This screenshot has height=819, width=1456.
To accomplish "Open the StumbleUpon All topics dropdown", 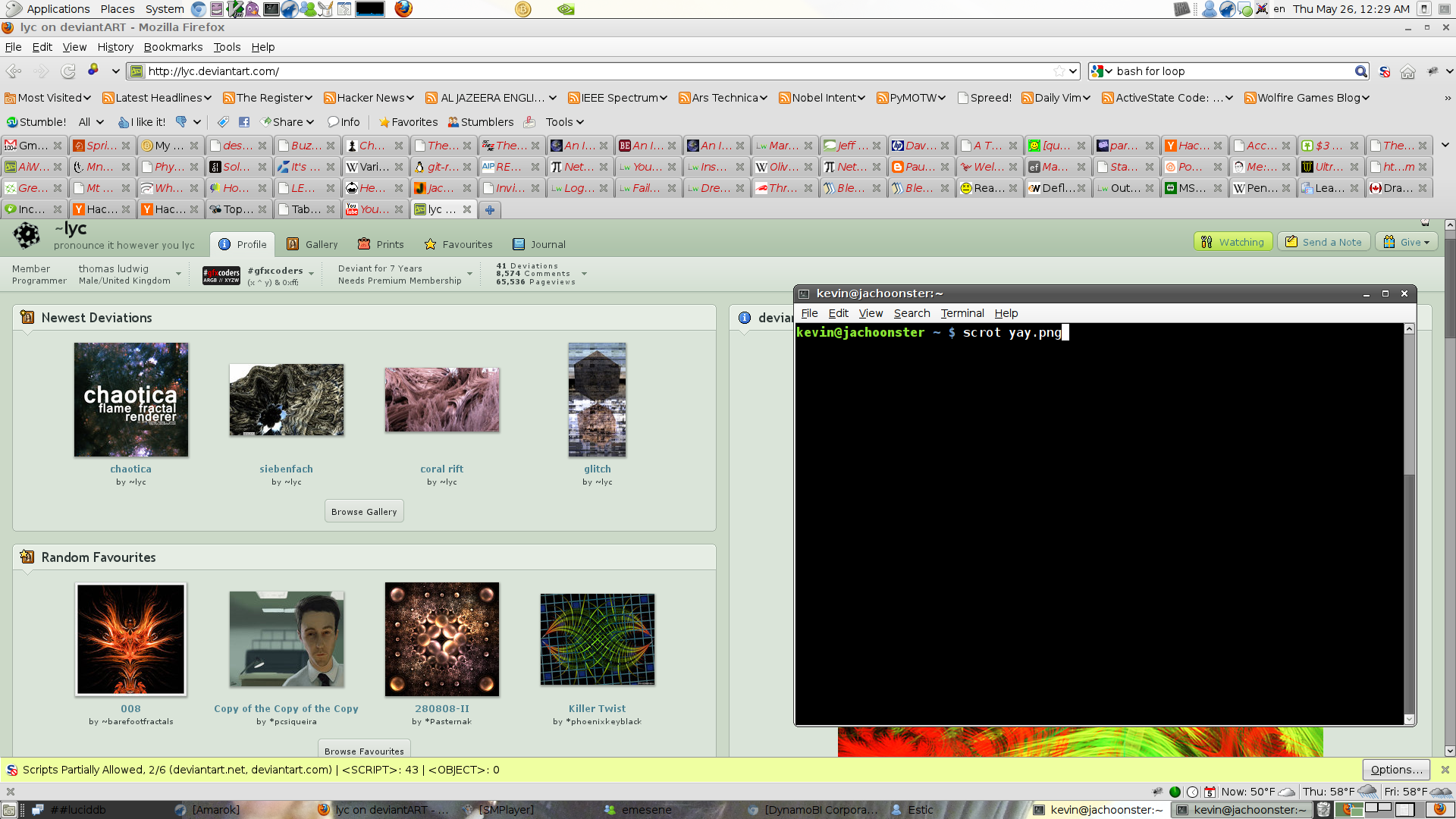I will point(91,122).
